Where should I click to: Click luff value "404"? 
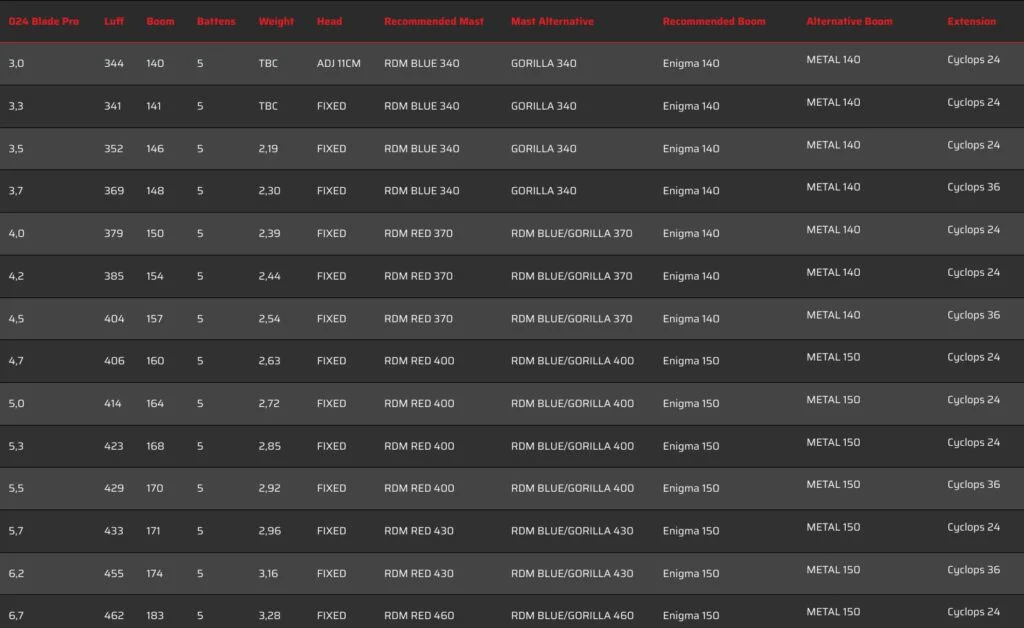[114, 319]
